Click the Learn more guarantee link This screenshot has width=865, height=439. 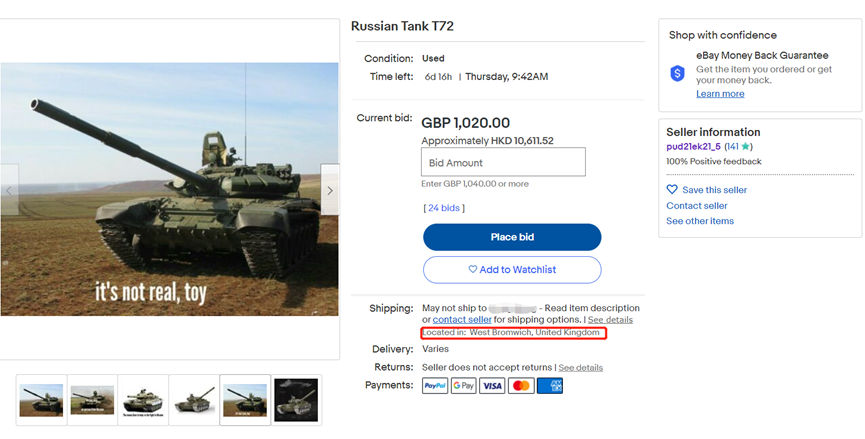pos(720,94)
